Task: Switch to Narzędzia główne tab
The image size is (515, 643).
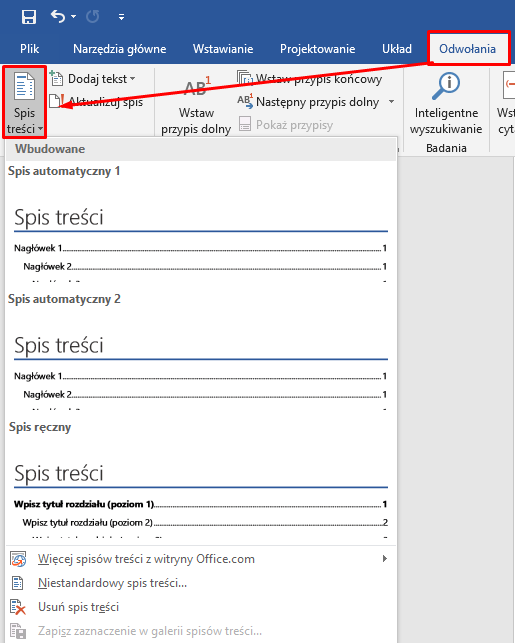Action: 120,49
